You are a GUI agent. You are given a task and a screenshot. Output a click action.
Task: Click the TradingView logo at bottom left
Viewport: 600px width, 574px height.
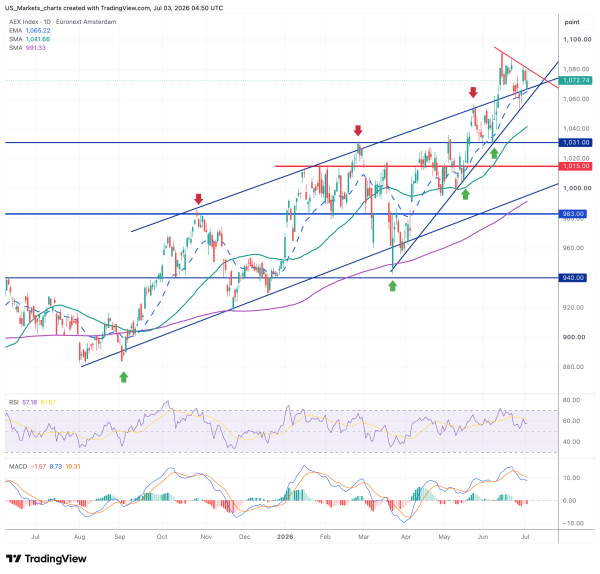pyautogui.click(x=46, y=559)
